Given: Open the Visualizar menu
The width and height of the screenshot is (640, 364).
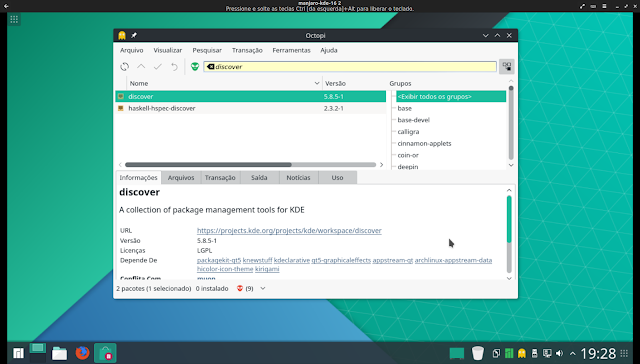Looking at the screenshot, I should (x=168, y=50).
